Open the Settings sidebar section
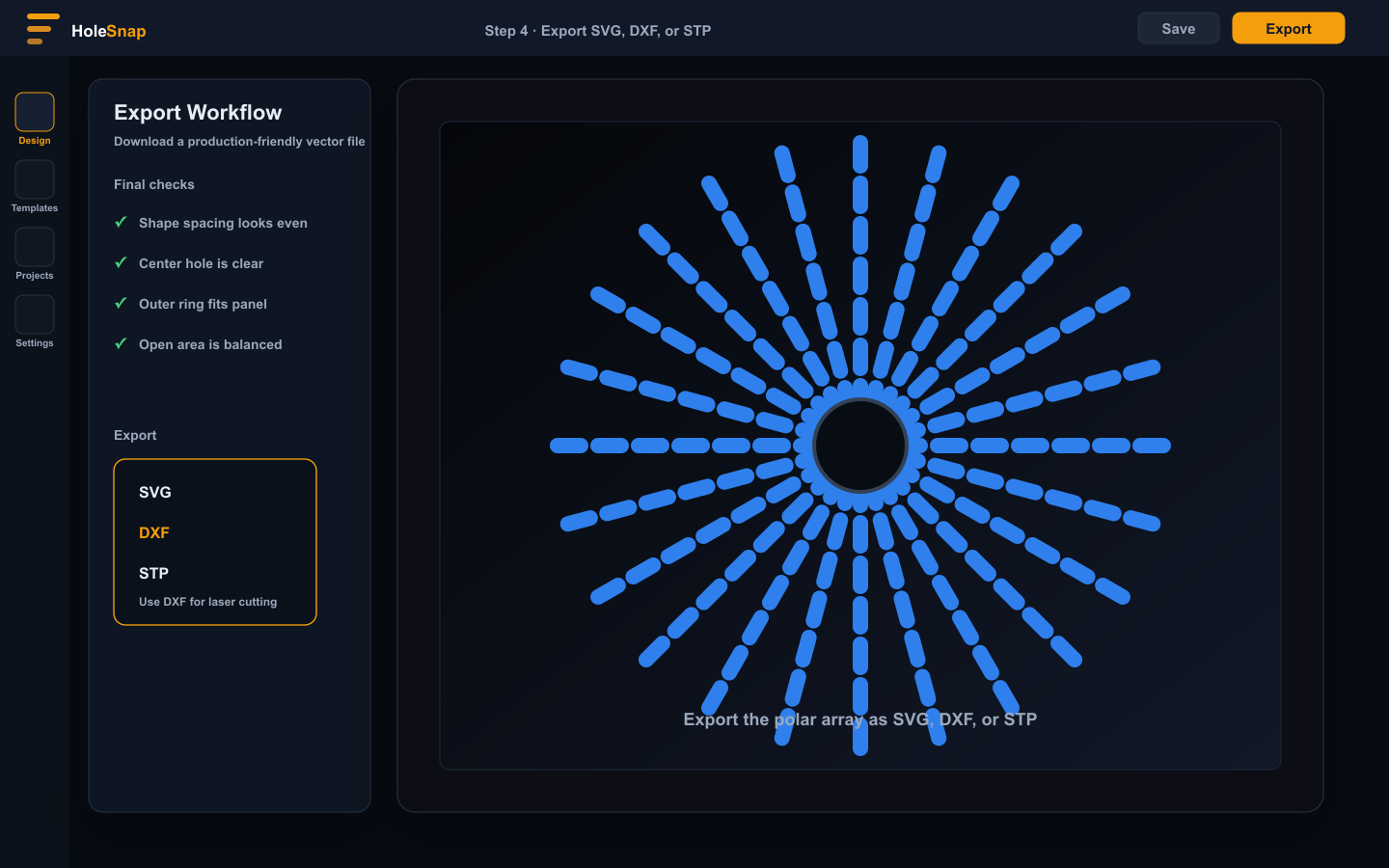Screen dimensions: 1389x868 [x=35, y=322]
